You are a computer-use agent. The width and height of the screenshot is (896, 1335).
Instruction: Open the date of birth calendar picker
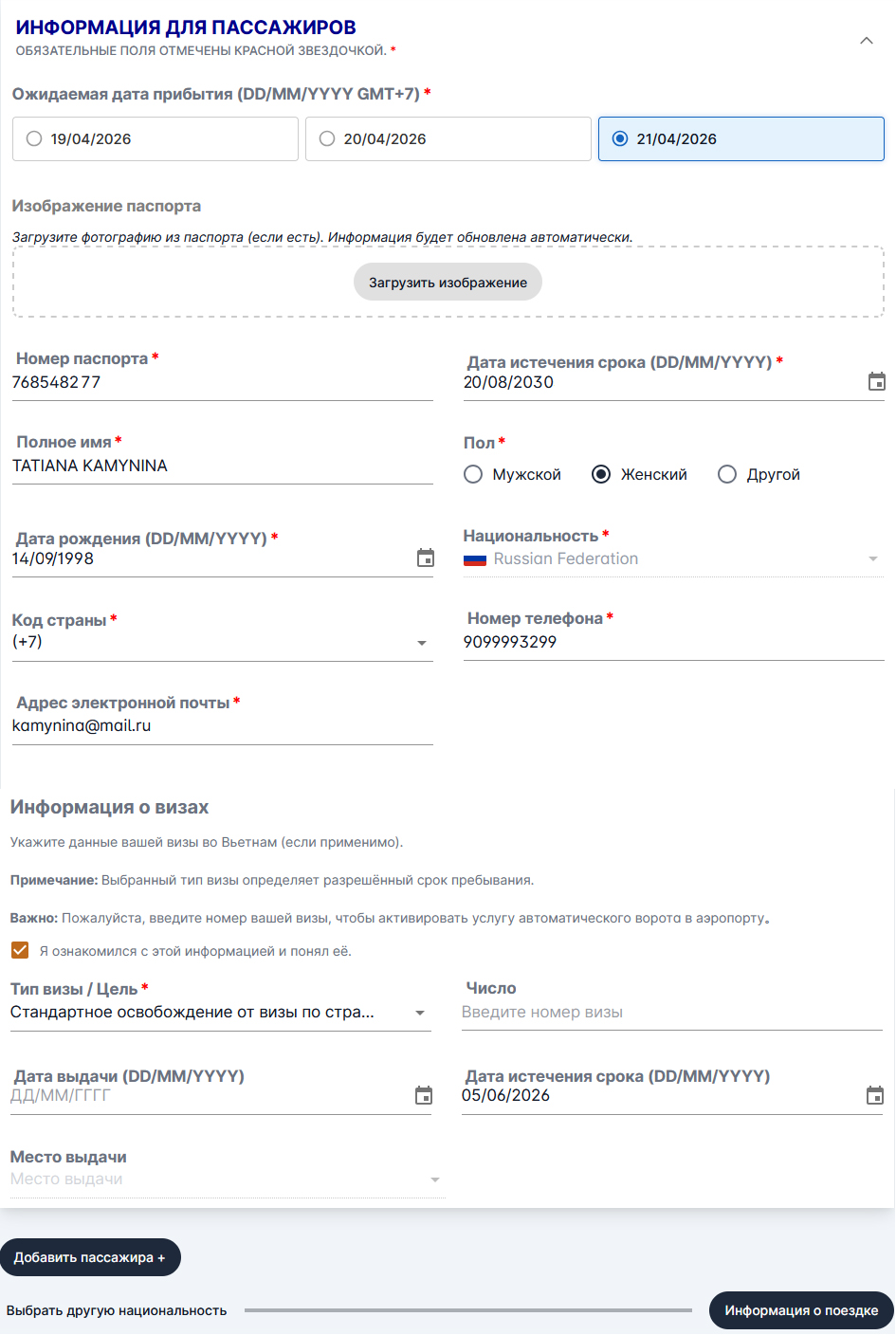pos(424,558)
